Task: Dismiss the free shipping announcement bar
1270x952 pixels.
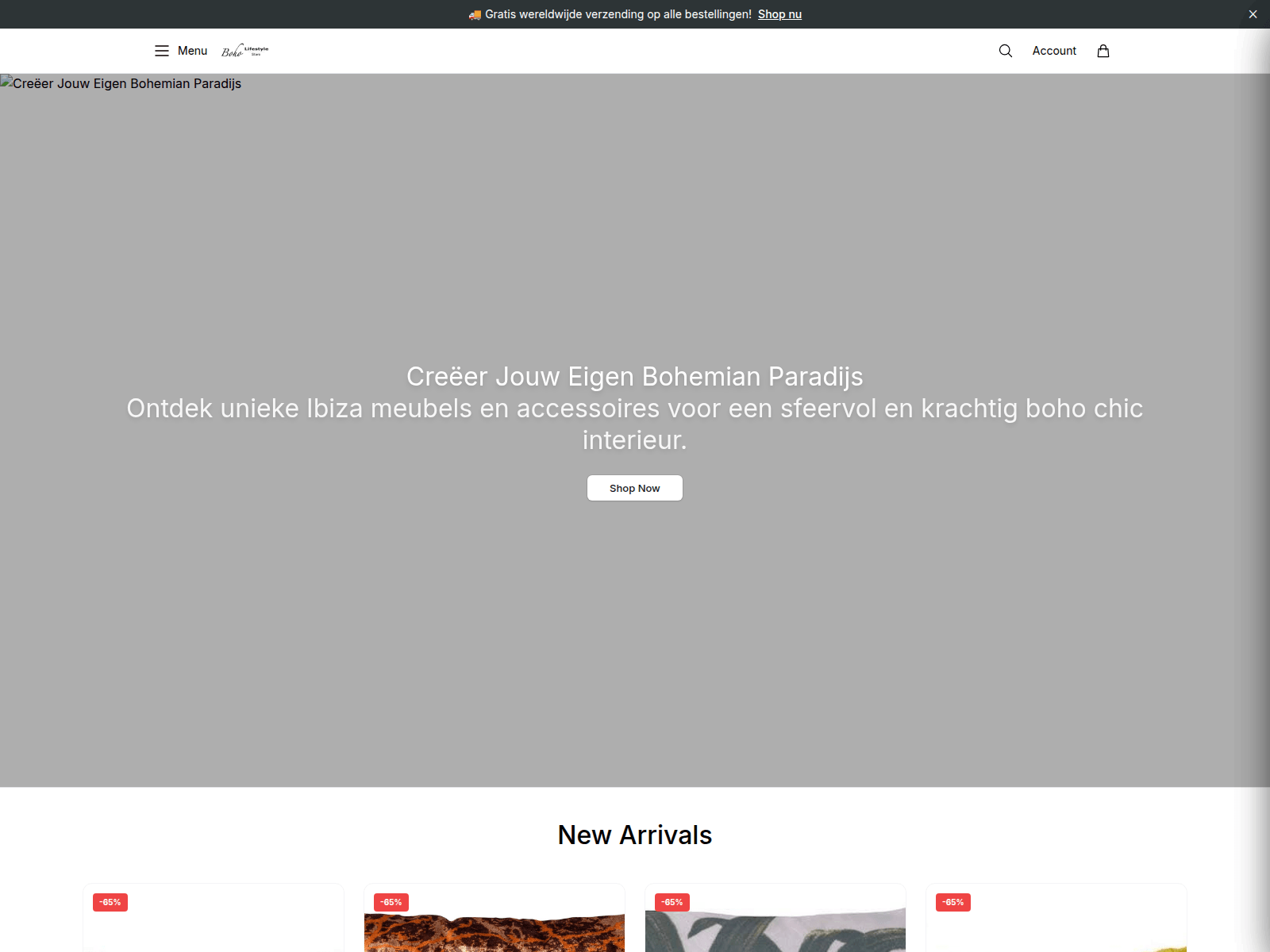Action: 1253,14
